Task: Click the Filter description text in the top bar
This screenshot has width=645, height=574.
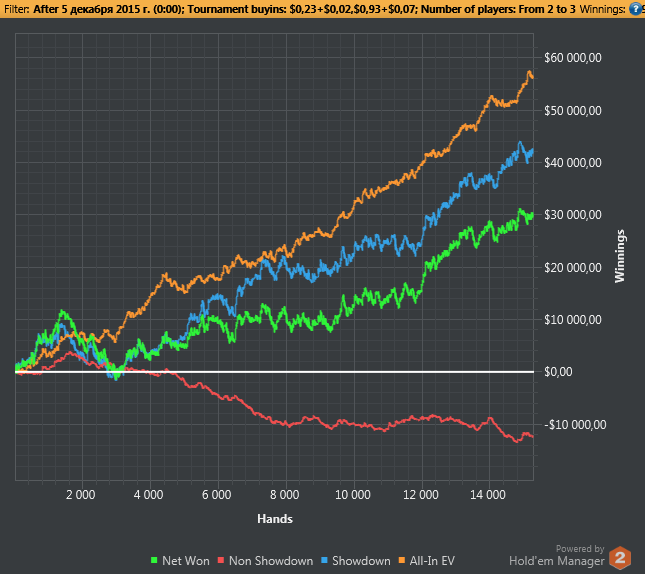Action: (x=304, y=9)
